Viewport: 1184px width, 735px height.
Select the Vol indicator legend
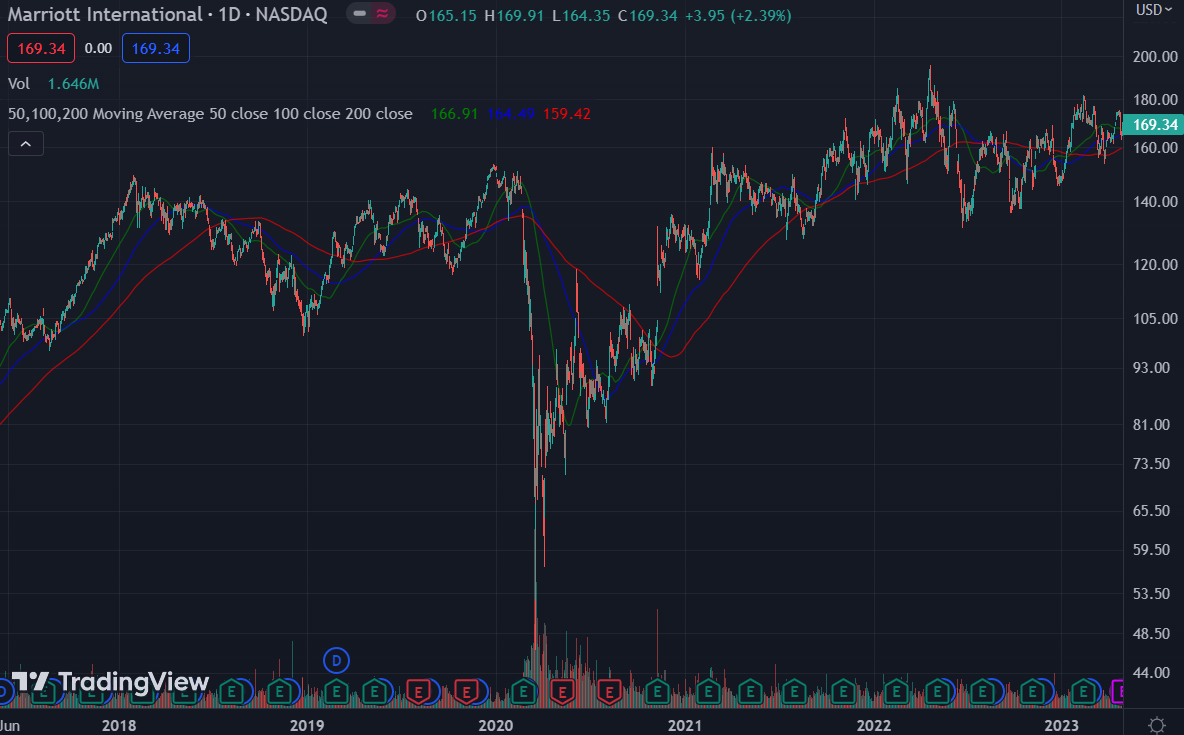(19, 84)
